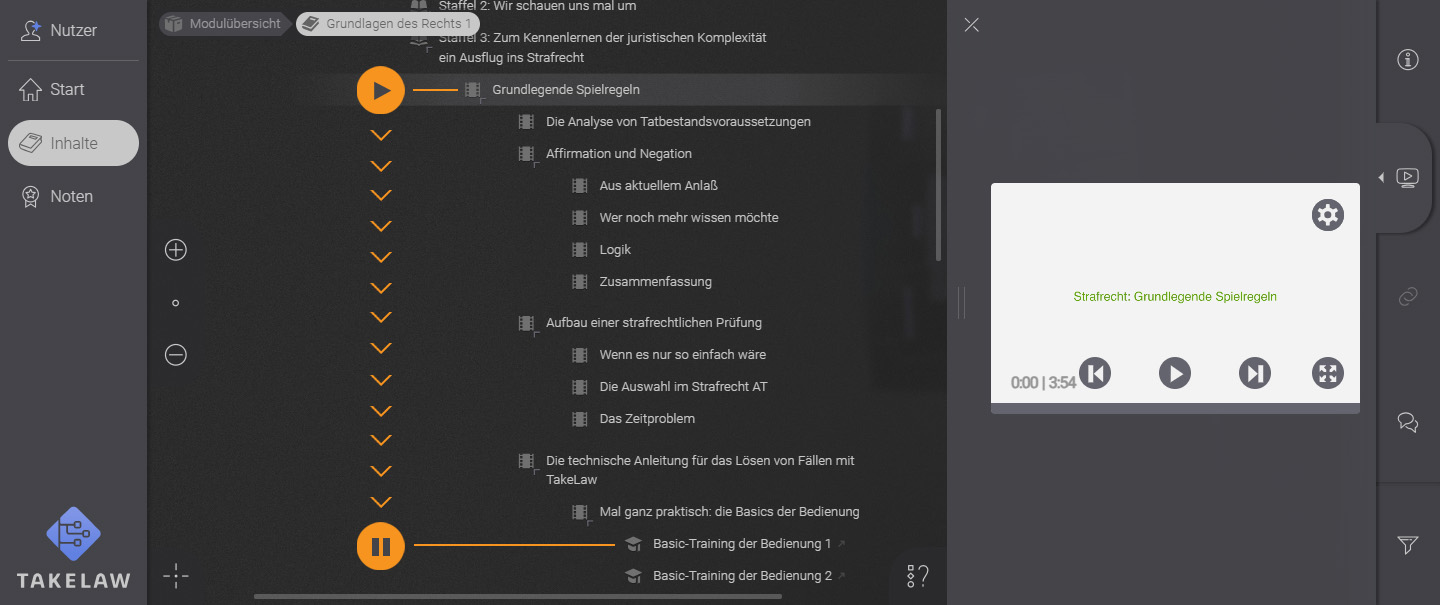Open video player settings gear
The width and height of the screenshot is (1440, 605).
(1328, 214)
